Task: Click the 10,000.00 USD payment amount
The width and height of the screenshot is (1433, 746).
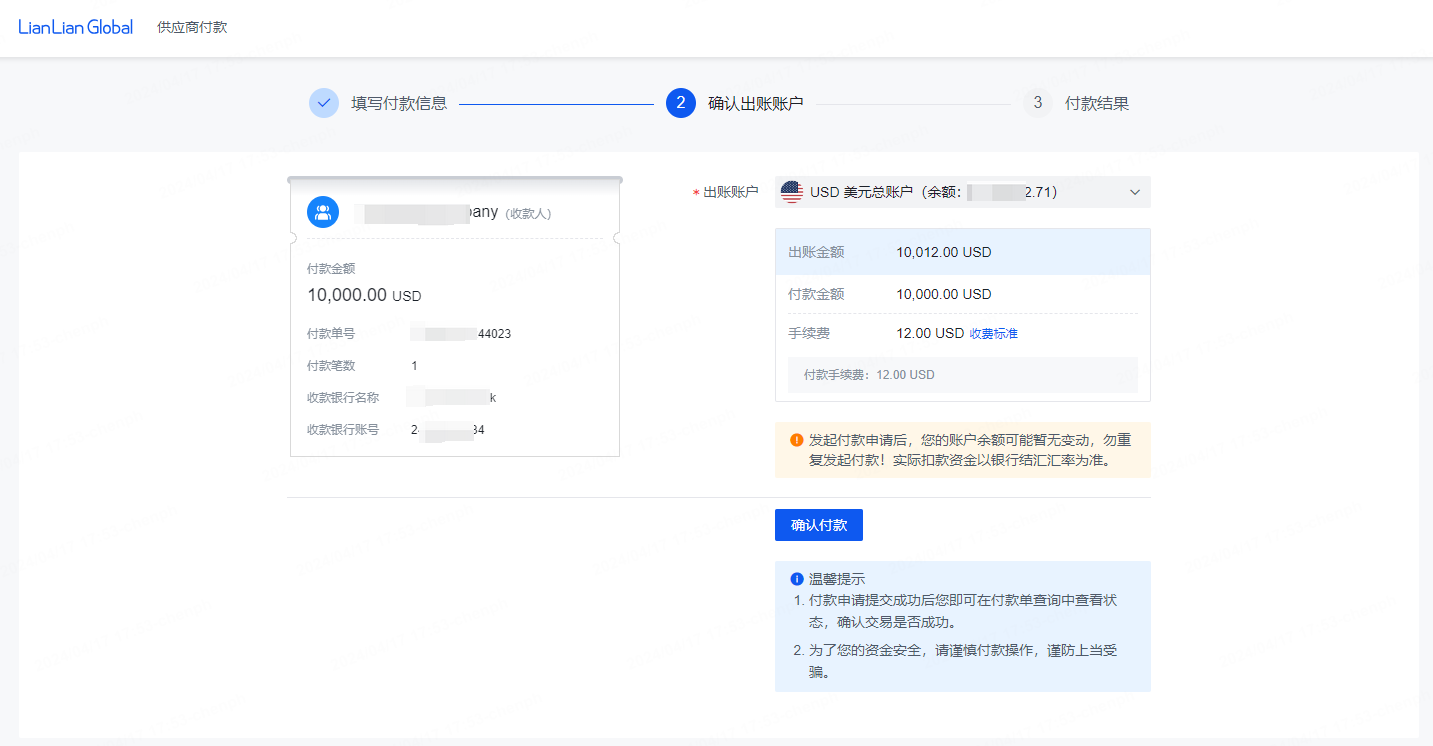Action: [x=364, y=295]
